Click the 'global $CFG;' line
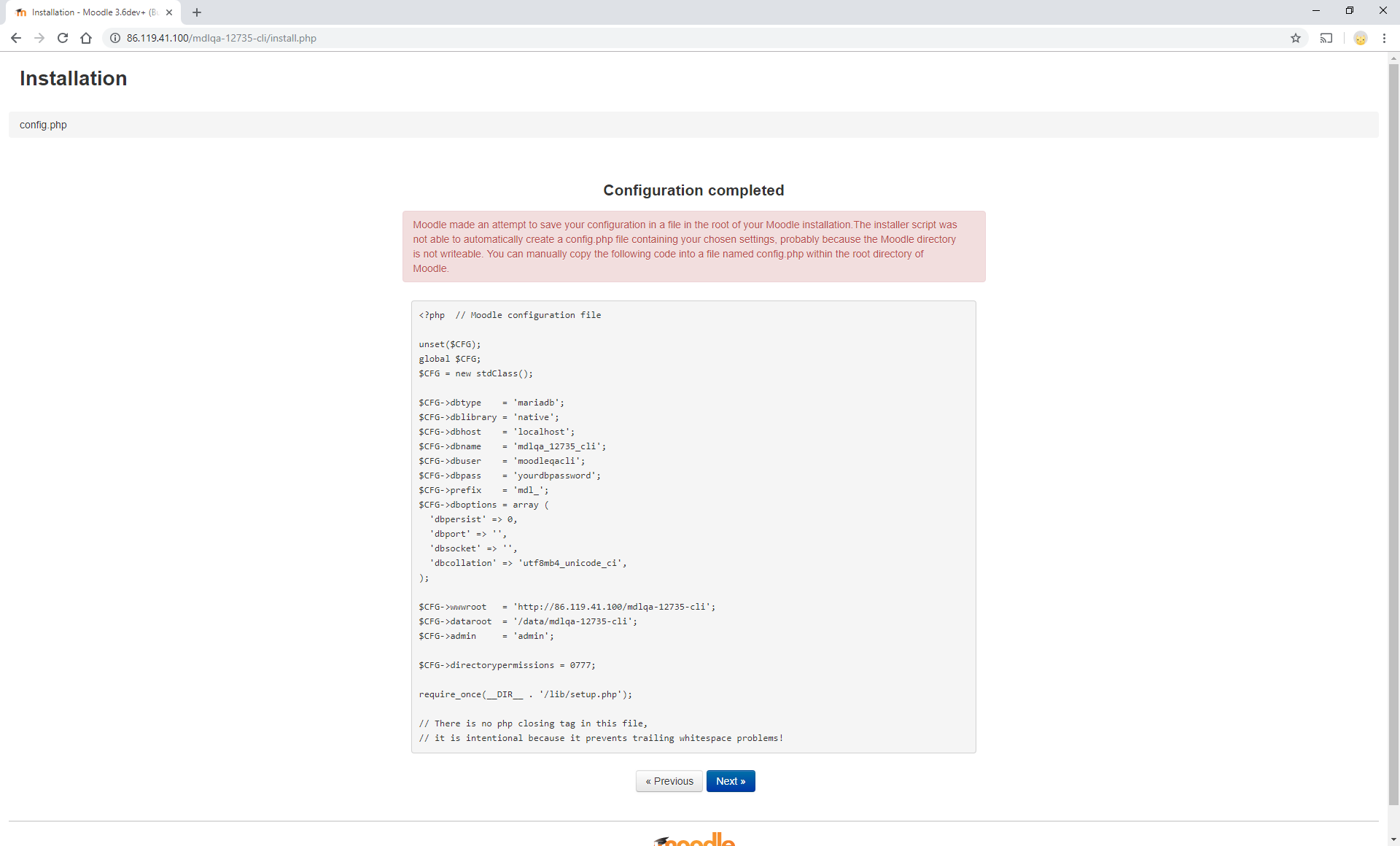Image resolution: width=1400 pixels, height=846 pixels. pos(450,359)
